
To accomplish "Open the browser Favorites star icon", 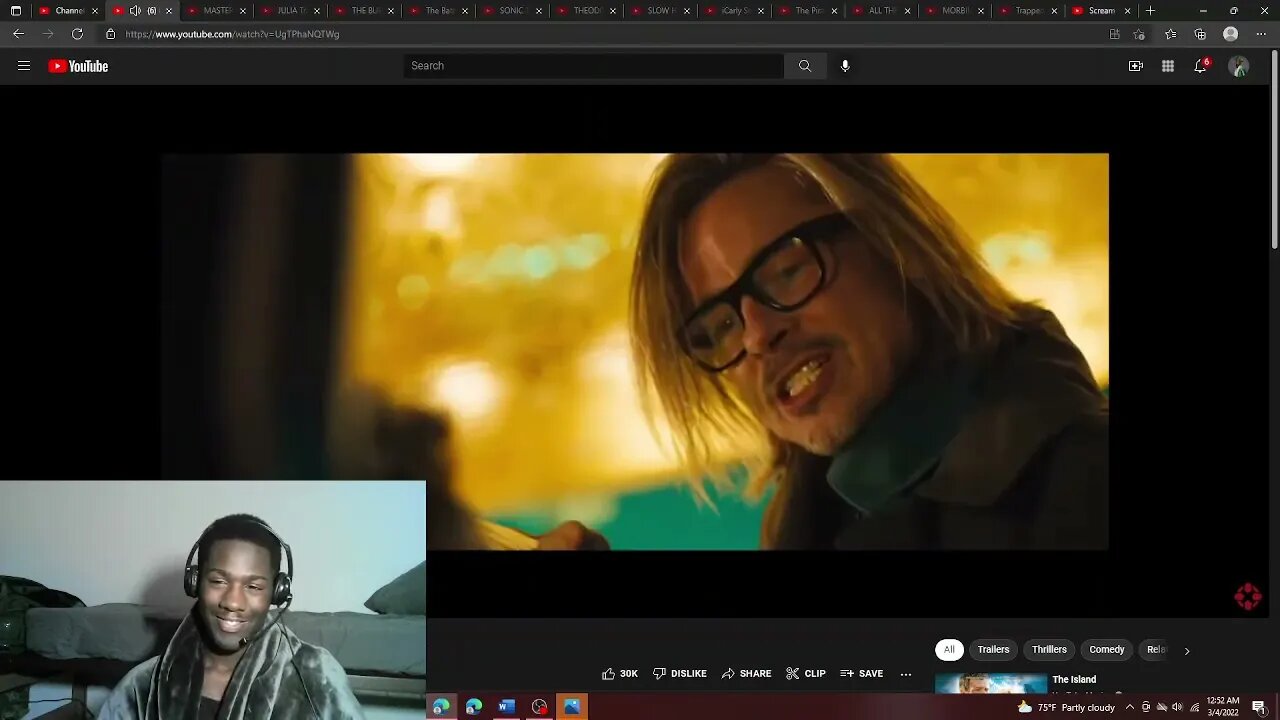I will click(x=1171, y=34).
